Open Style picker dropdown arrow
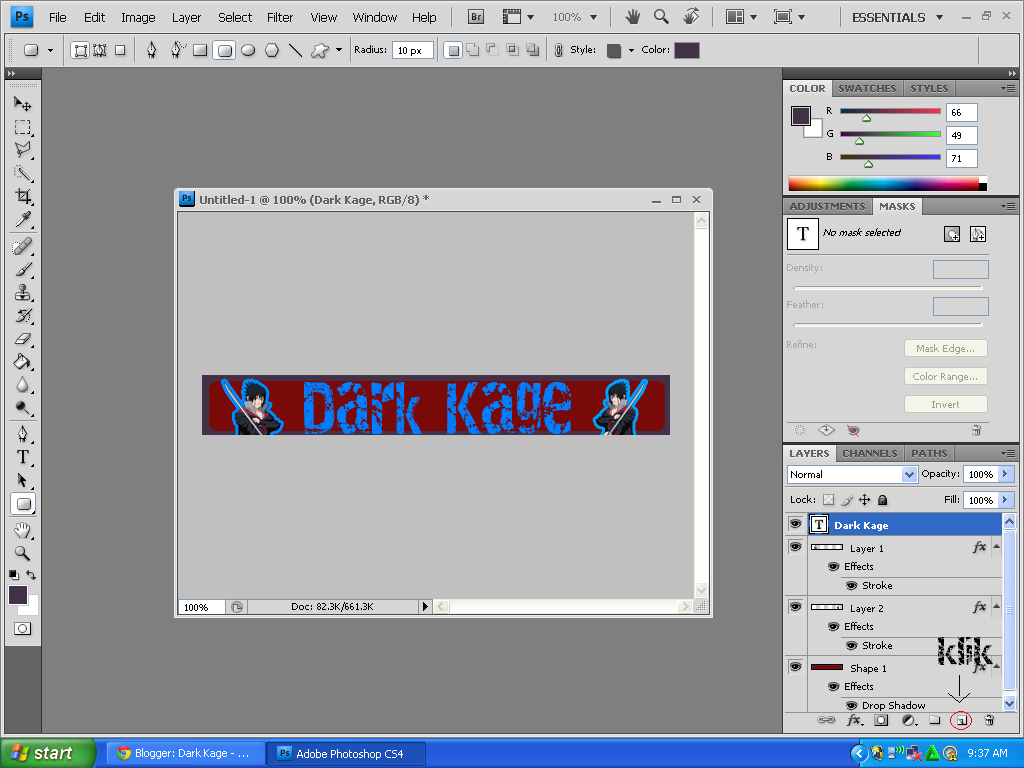Screen dimensions: 1024x768 click(631, 50)
